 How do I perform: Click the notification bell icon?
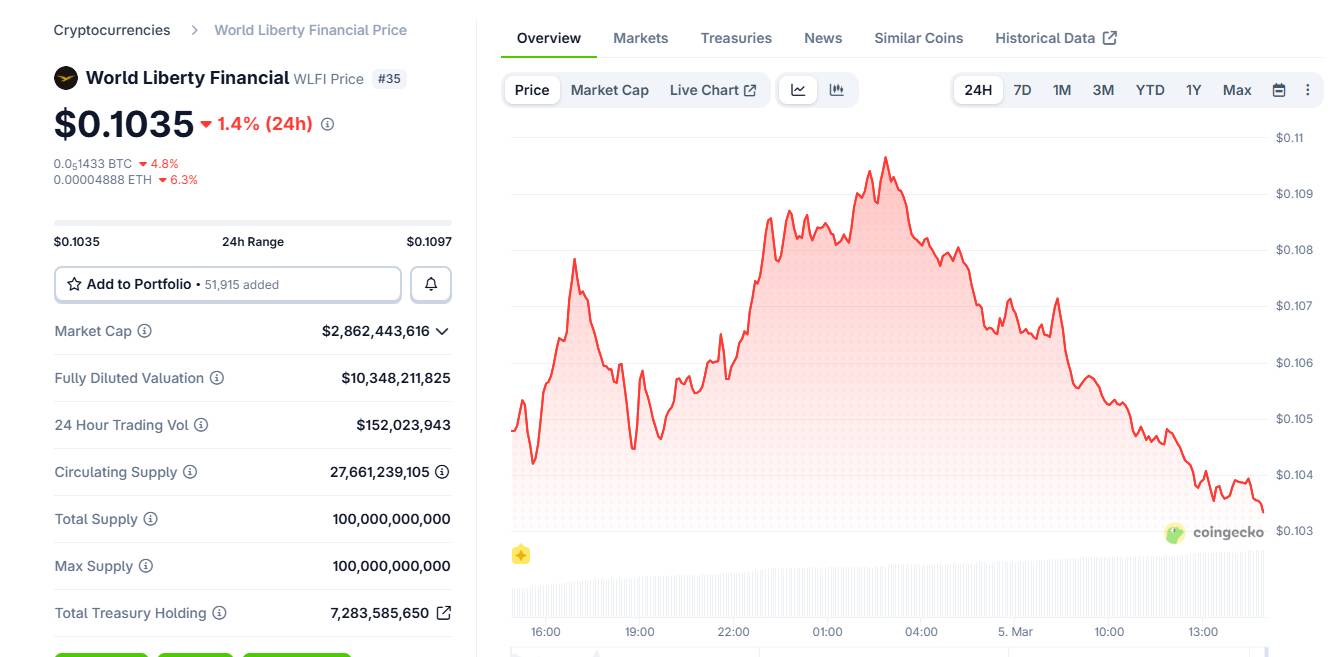[x=430, y=284]
